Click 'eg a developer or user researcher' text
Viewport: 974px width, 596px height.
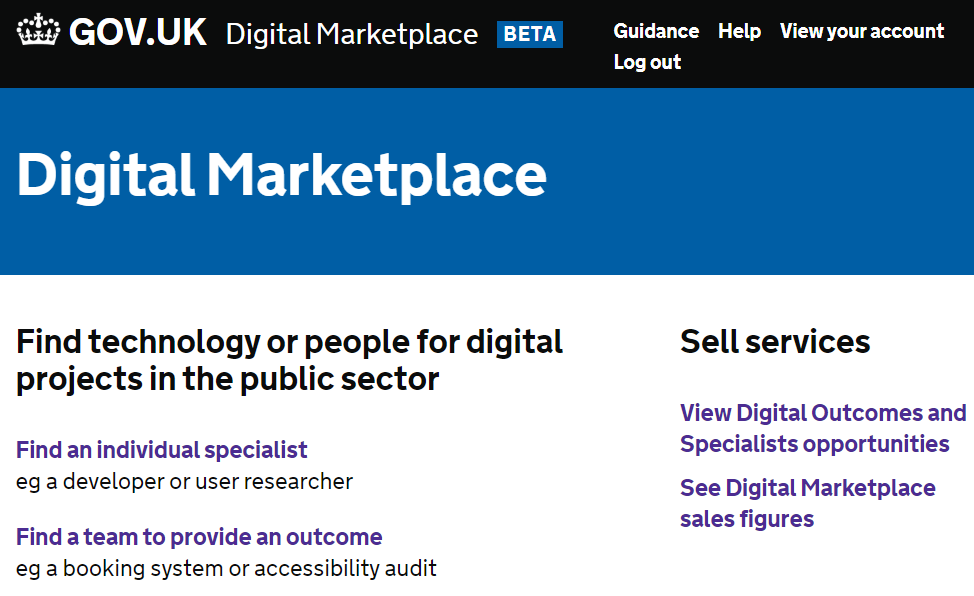click(184, 482)
